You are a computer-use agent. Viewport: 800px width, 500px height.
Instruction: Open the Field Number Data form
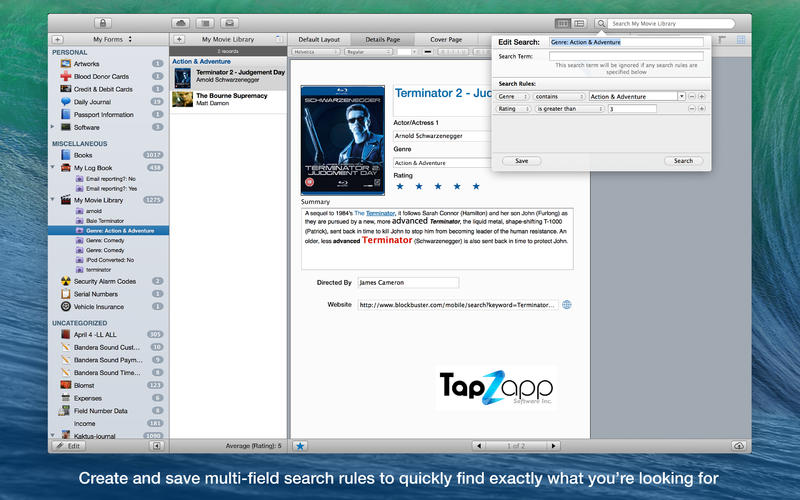[x=108, y=411]
